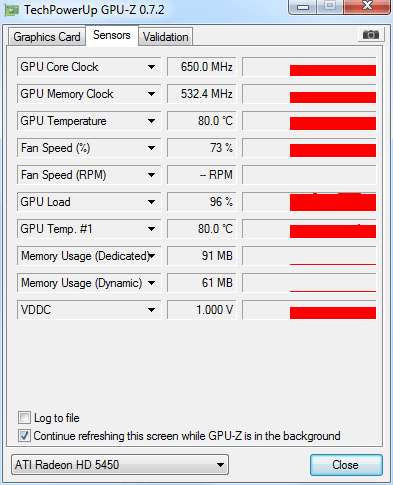Screen dimensions: 393x485
Task: Expand the GPU Memory Clock dropdown arrow
Action: pos(151,94)
